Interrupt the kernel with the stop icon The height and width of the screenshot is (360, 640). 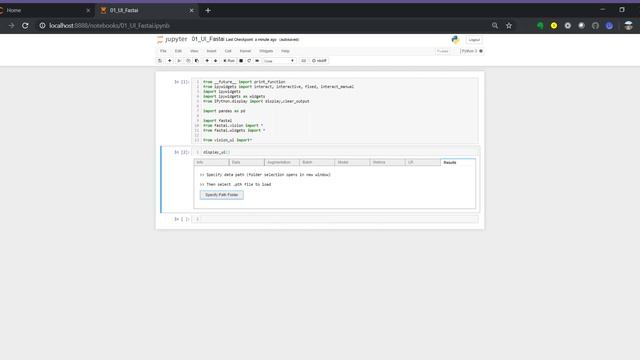pyautogui.click(x=241, y=60)
